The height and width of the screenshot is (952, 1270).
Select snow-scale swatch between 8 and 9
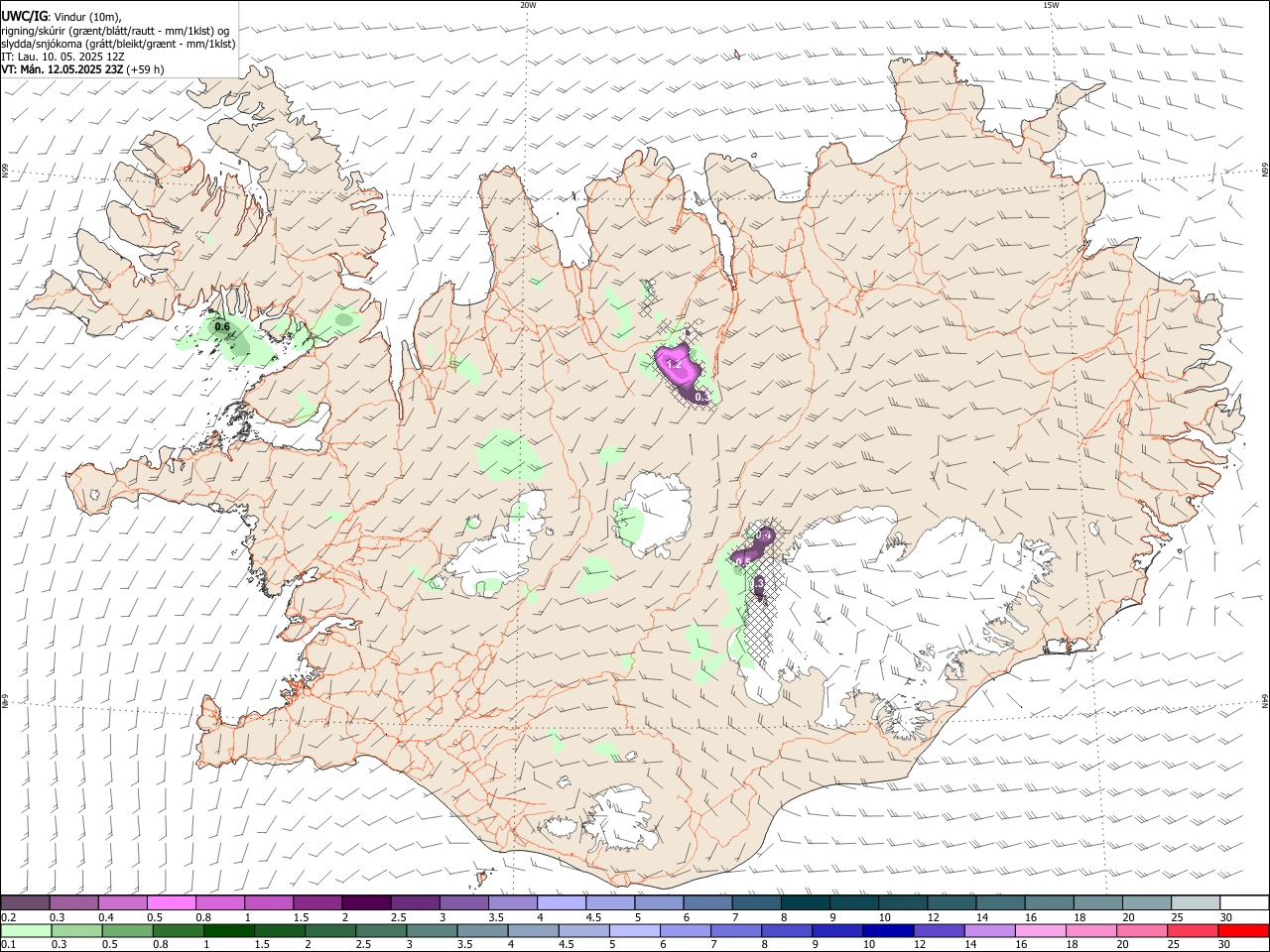(806, 903)
